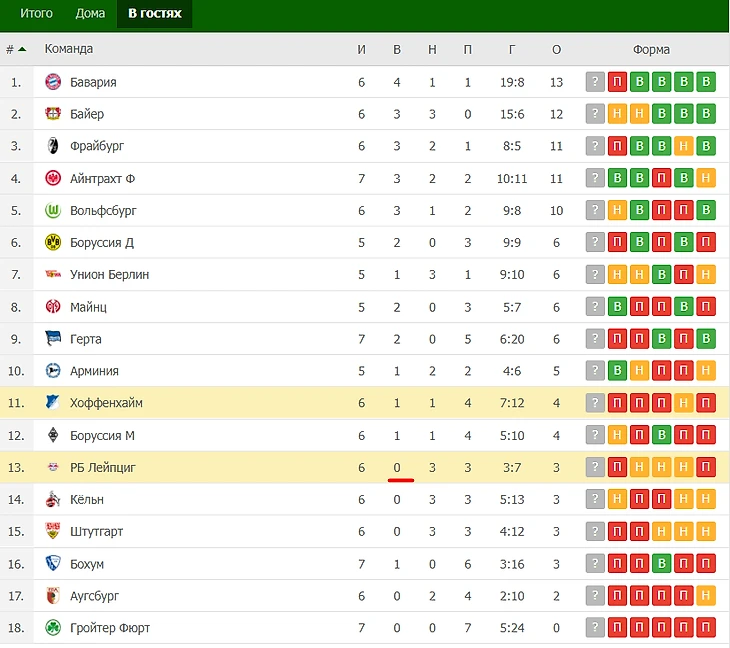730x648 pixels.
Task: Sort by the О points column header
Action: [557, 49]
